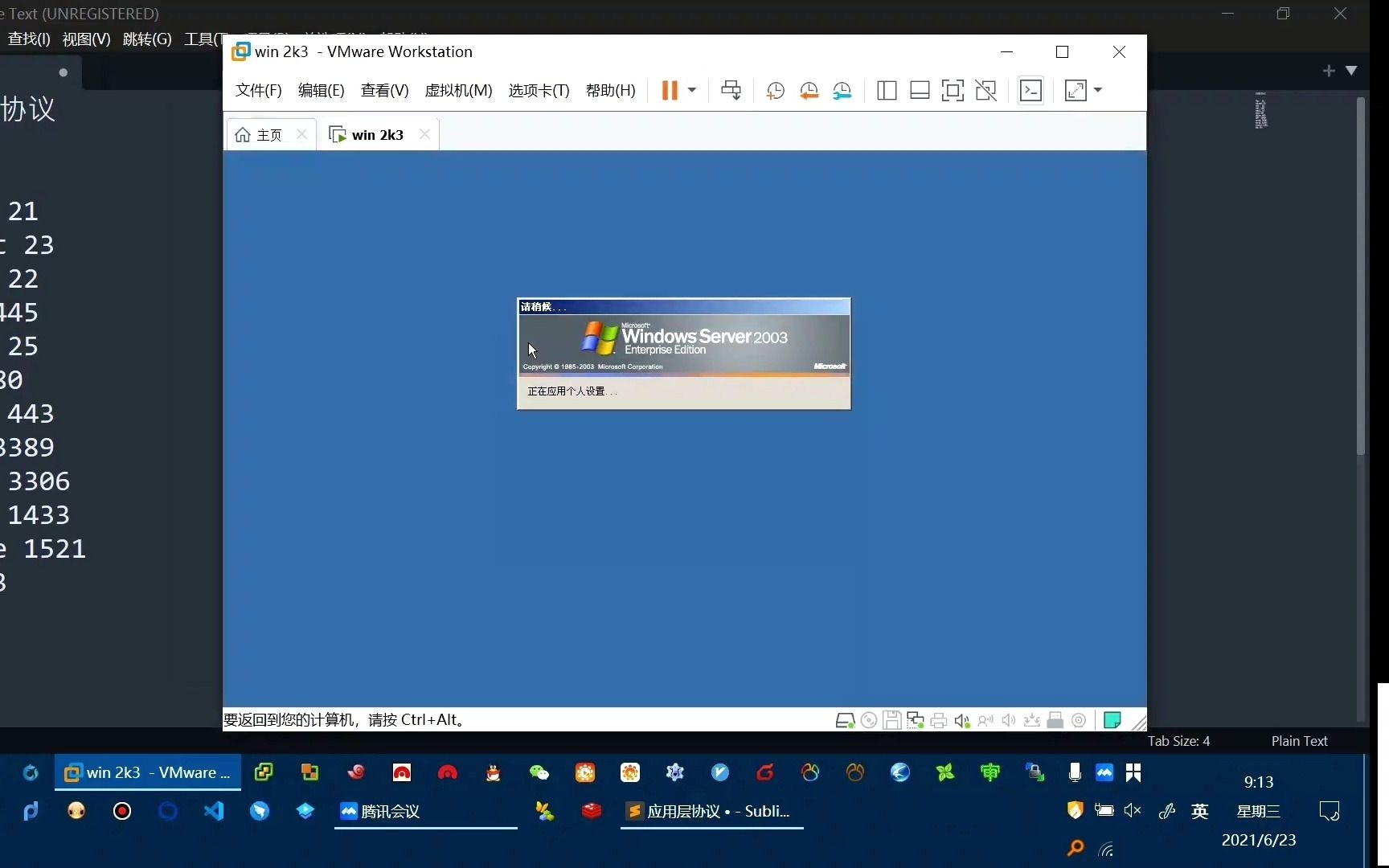This screenshot has width=1389, height=868.
Task: Open the notification center icon
Action: (x=1330, y=811)
